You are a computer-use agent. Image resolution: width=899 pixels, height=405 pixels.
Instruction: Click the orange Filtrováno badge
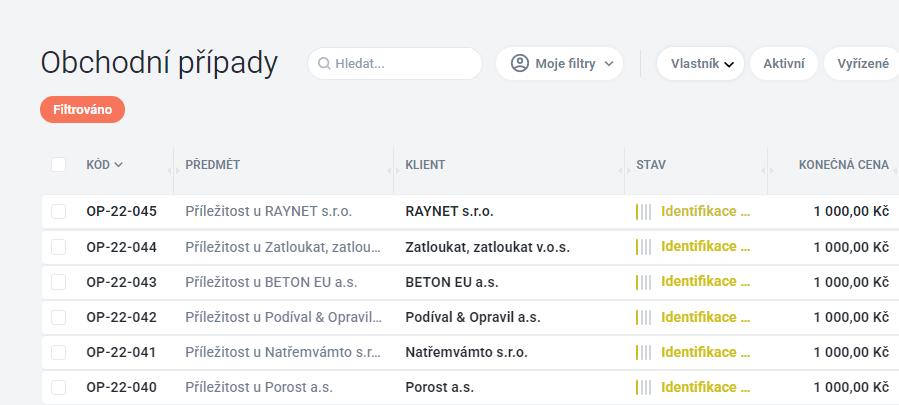[83, 110]
